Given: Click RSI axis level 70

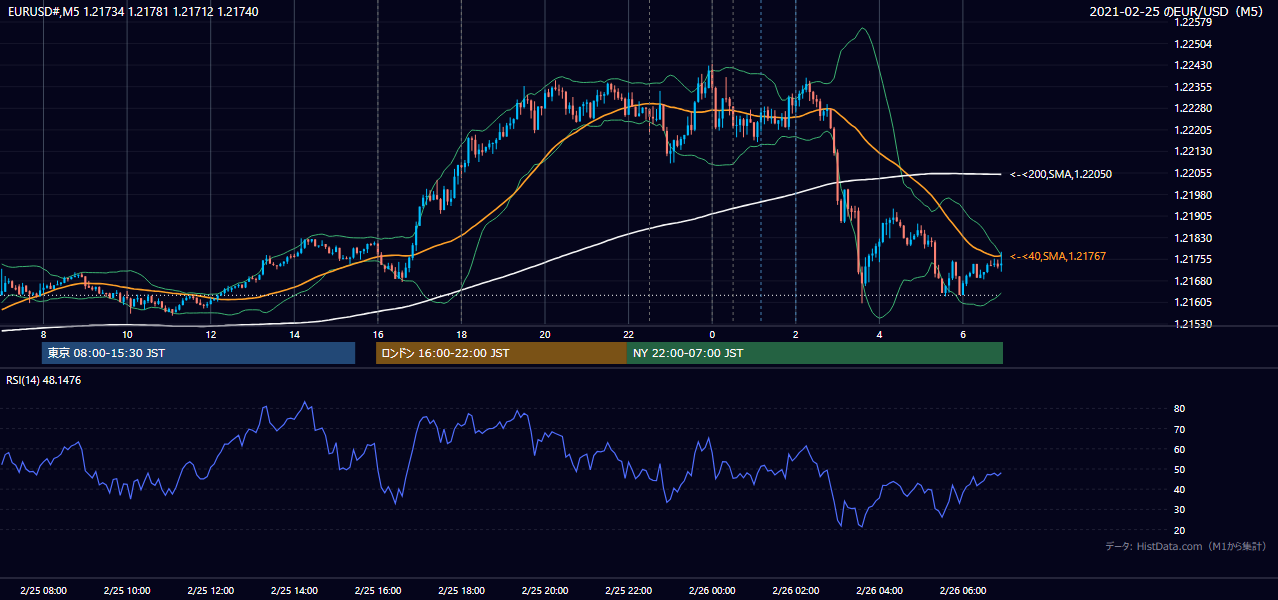Looking at the screenshot, I should (x=1180, y=429).
